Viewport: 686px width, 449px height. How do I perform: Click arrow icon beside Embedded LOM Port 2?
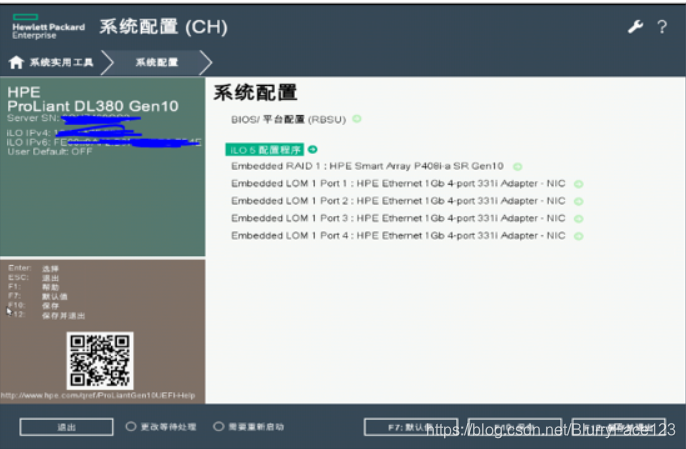[578, 201]
